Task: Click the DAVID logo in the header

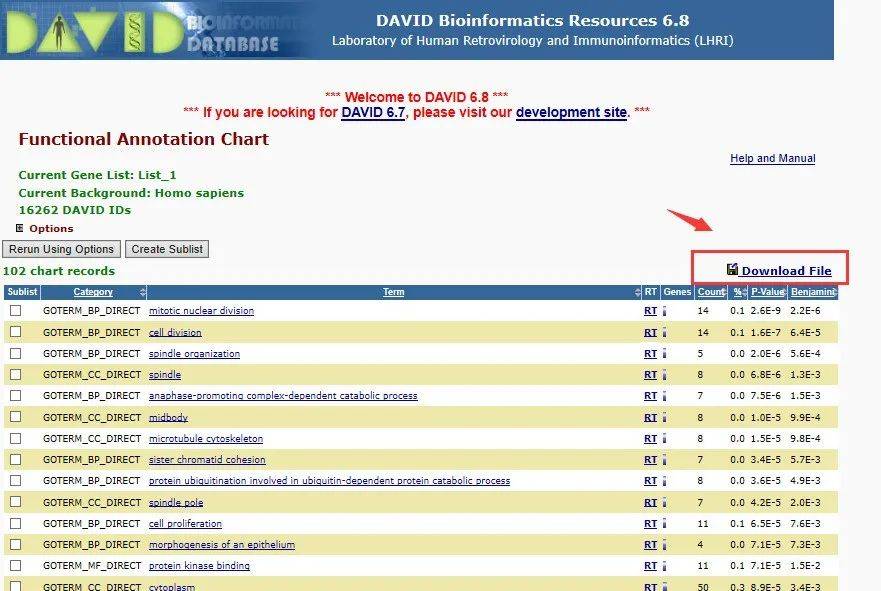Action: pyautogui.click(x=94, y=30)
